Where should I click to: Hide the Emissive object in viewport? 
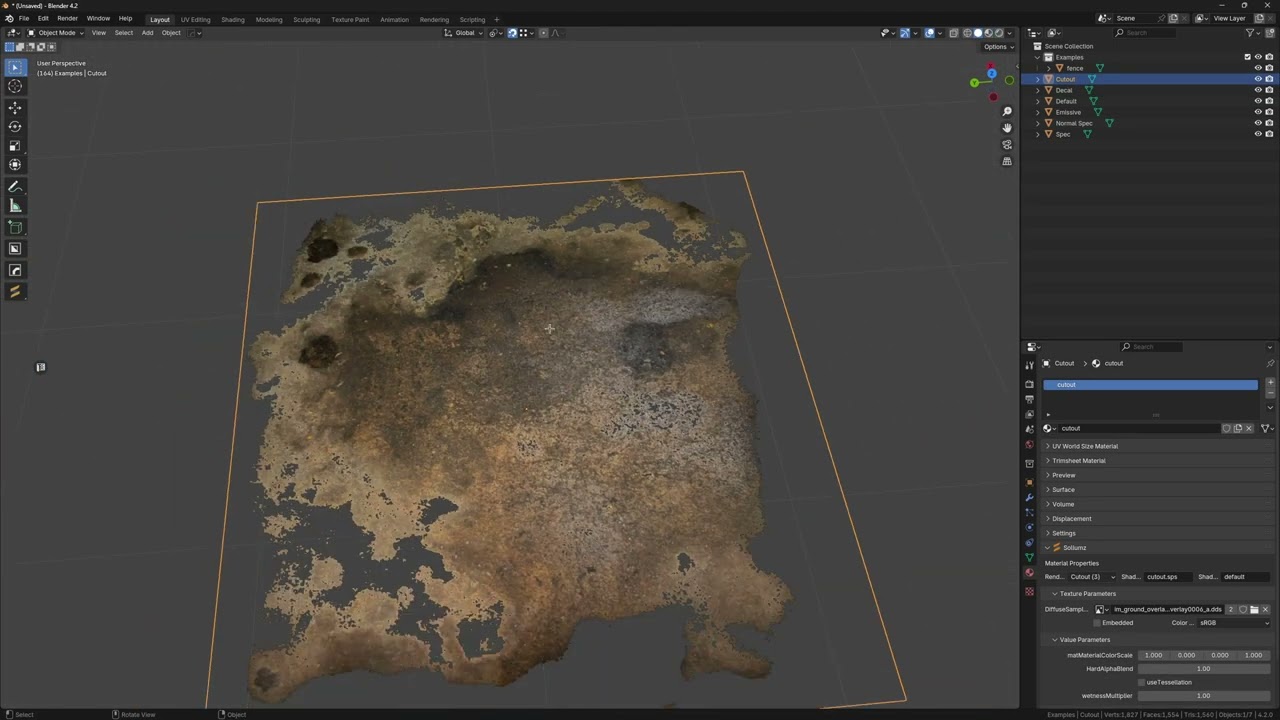point(1258,112)
